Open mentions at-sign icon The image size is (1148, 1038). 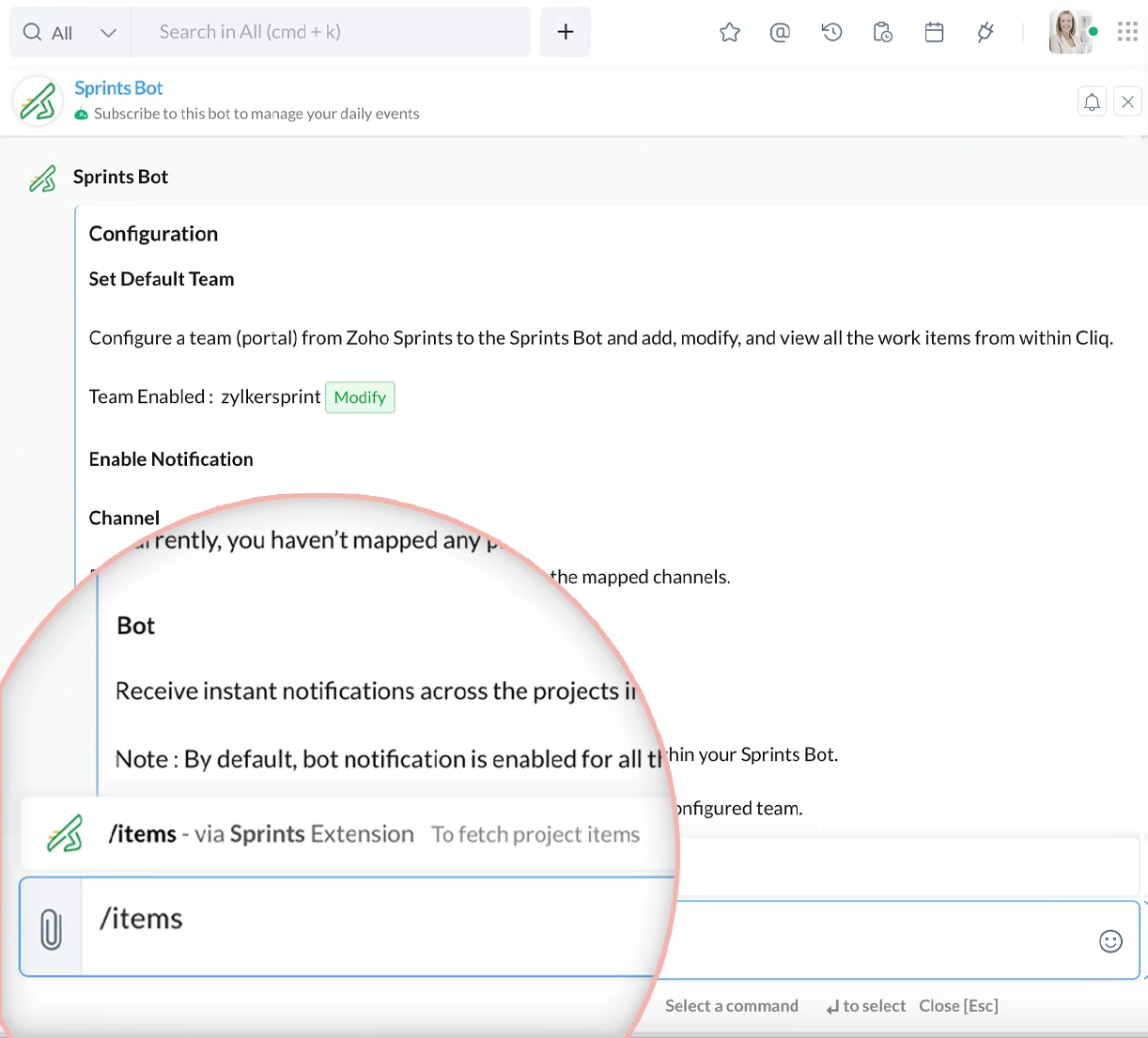pos(780,33)
